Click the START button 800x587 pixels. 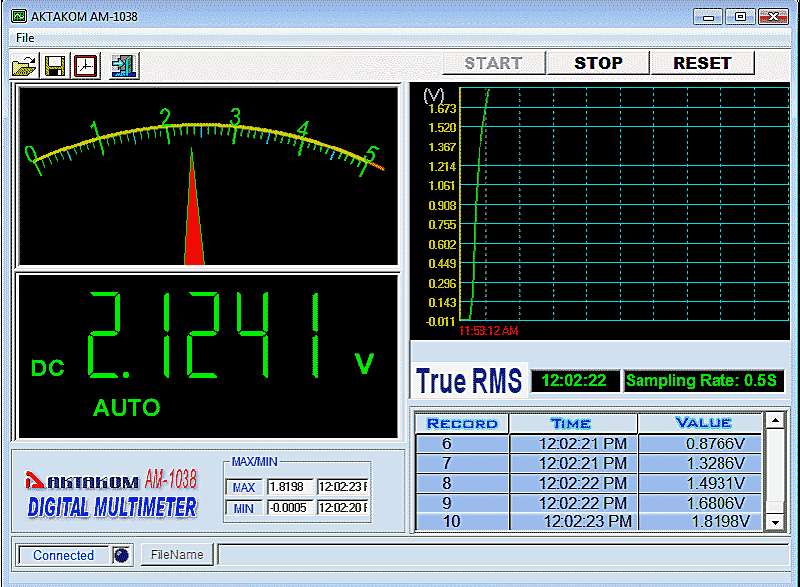pos(493,63)
